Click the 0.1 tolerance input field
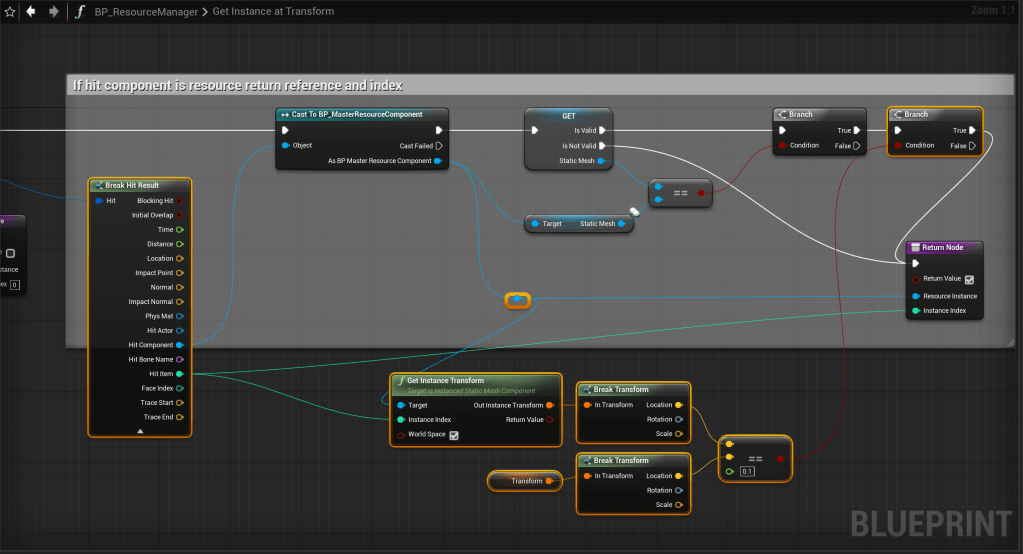 747,471
